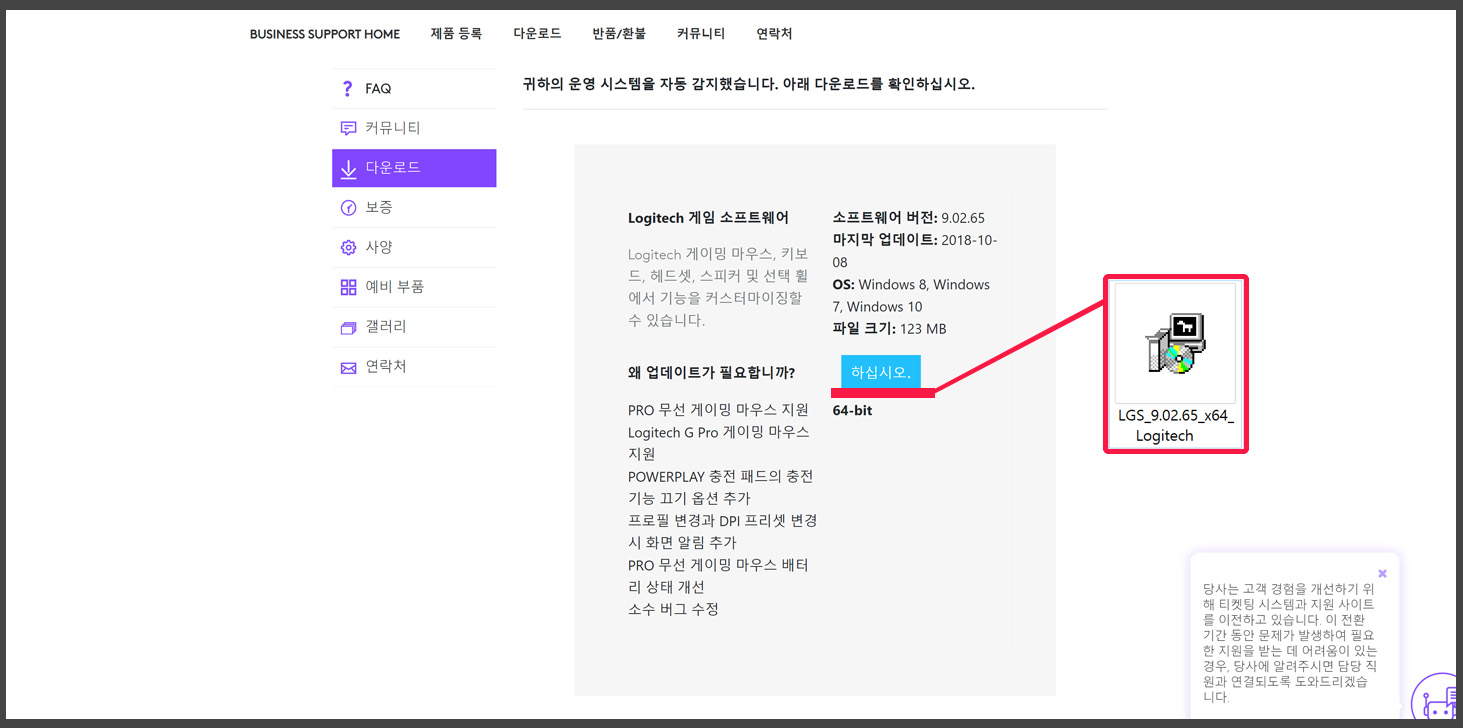Click the 다운로드 download arrow icon
Image resolution: width=1463 pixels, height=728 pixels.
tap(348, 169)
